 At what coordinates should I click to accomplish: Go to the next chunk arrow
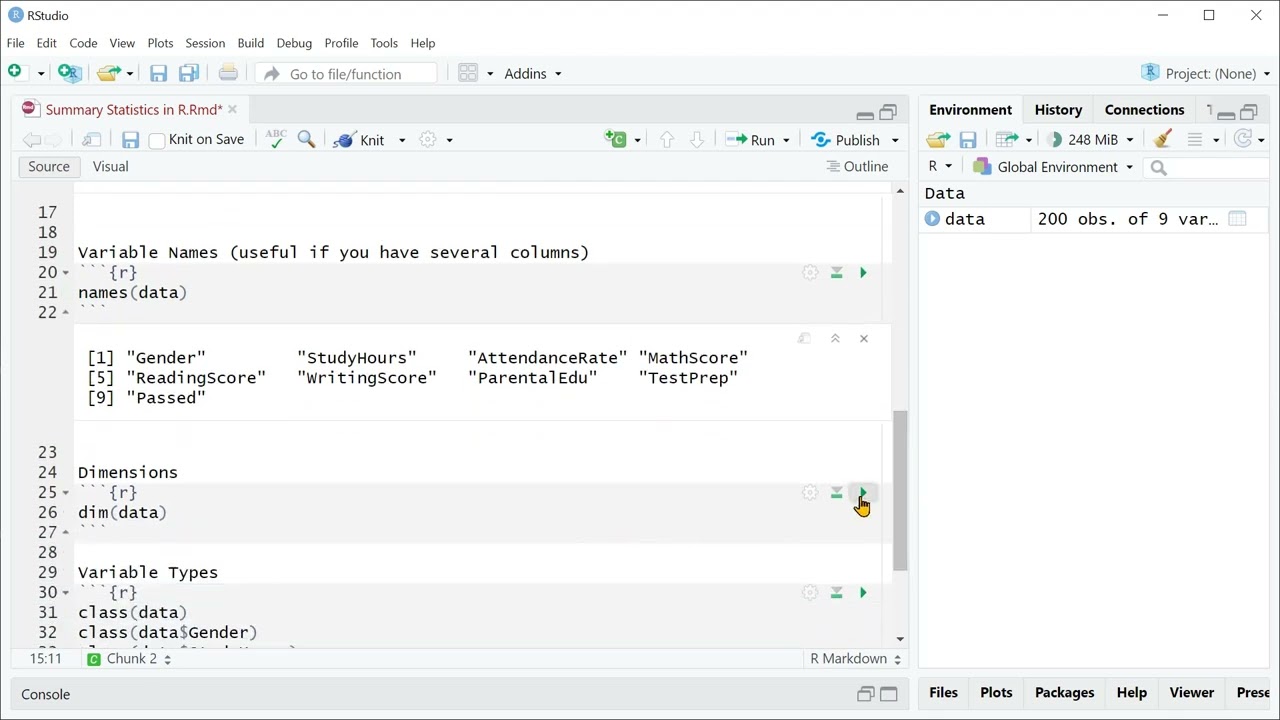697,140
